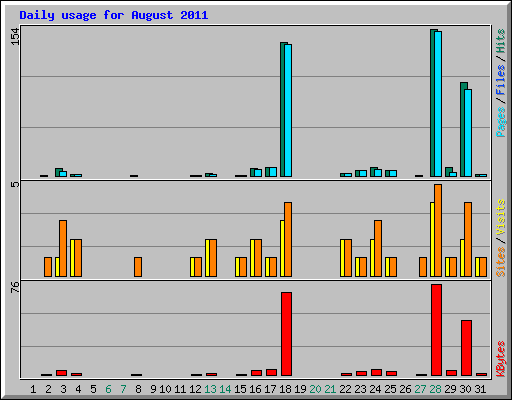The height and width of the screenshot is (400, 512).
Task: Select the cyan pages bar for day 28
Action: [x=438, y=104]
